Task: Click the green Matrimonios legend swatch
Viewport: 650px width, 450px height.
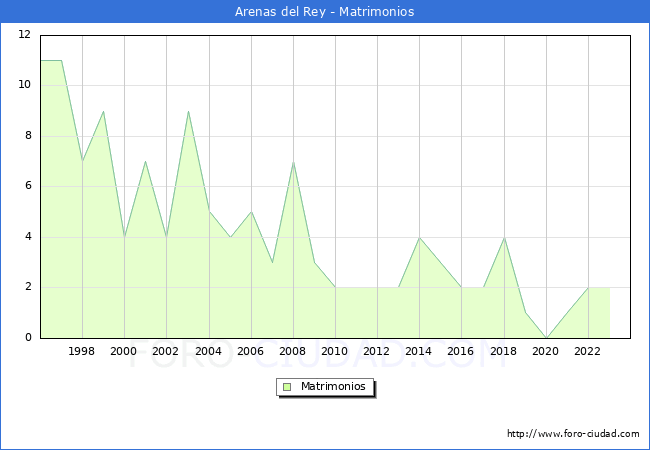Action: [286, 386]
